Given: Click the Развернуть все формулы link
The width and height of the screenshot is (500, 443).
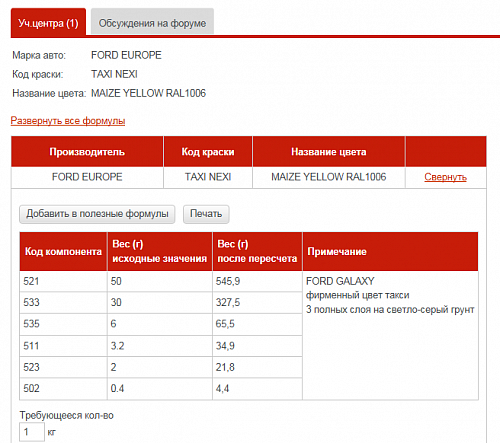Looking at the screenshot, I should 68,120.
